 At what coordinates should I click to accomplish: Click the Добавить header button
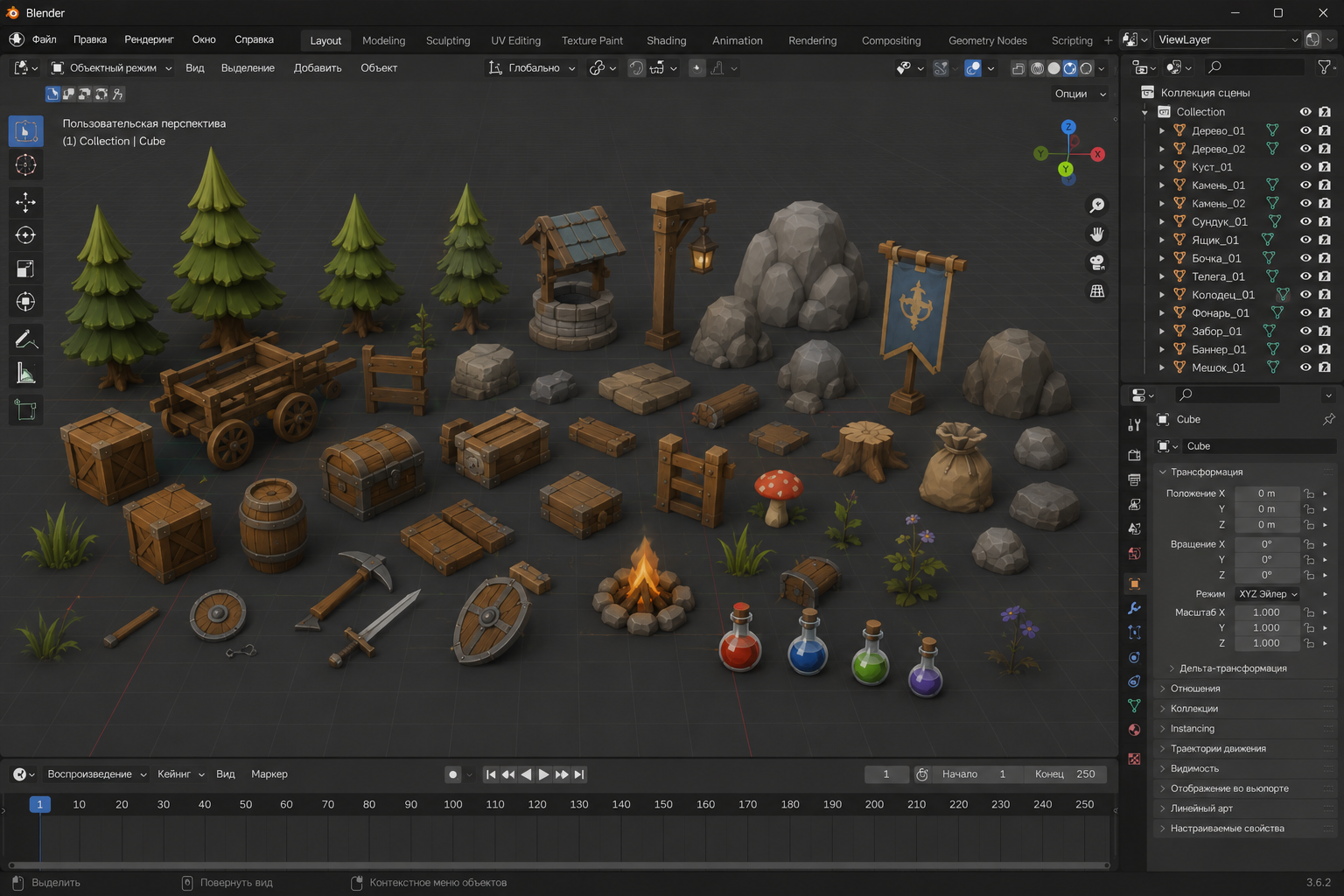pyautogui.click(x=318, y=67)
